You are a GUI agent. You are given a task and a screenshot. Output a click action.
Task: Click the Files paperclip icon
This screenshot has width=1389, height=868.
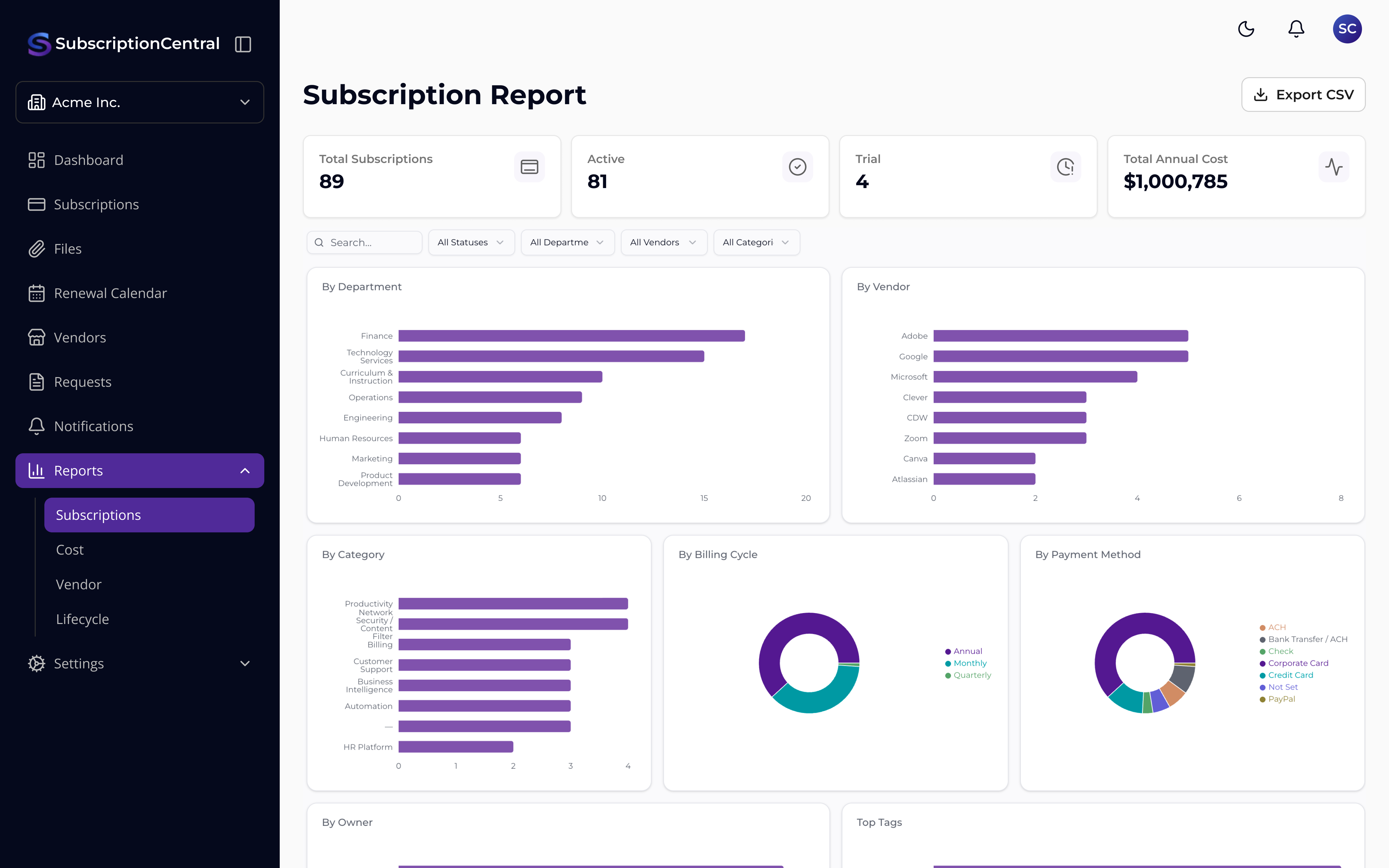(x=37, y=249)
